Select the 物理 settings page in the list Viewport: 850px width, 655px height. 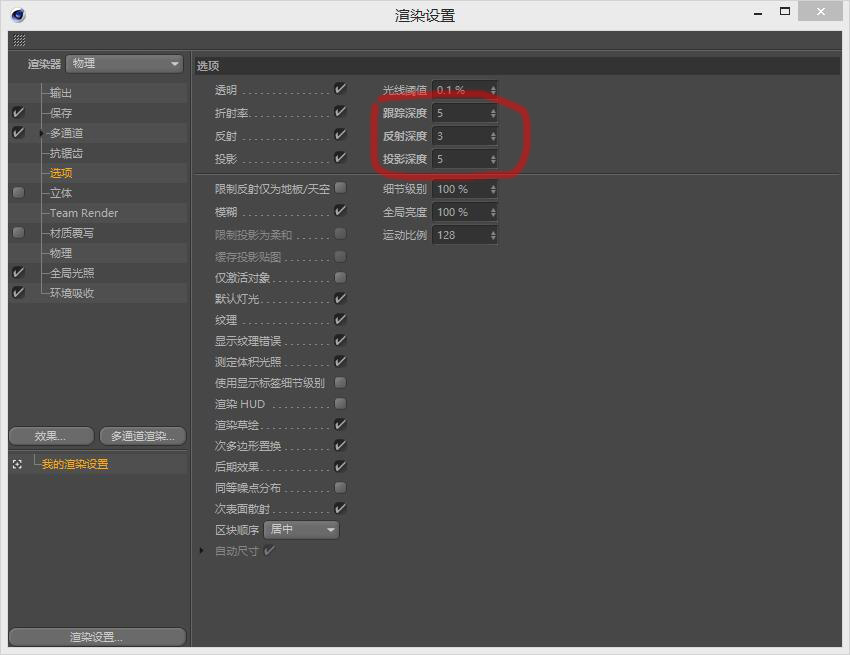tap(61, 253)
